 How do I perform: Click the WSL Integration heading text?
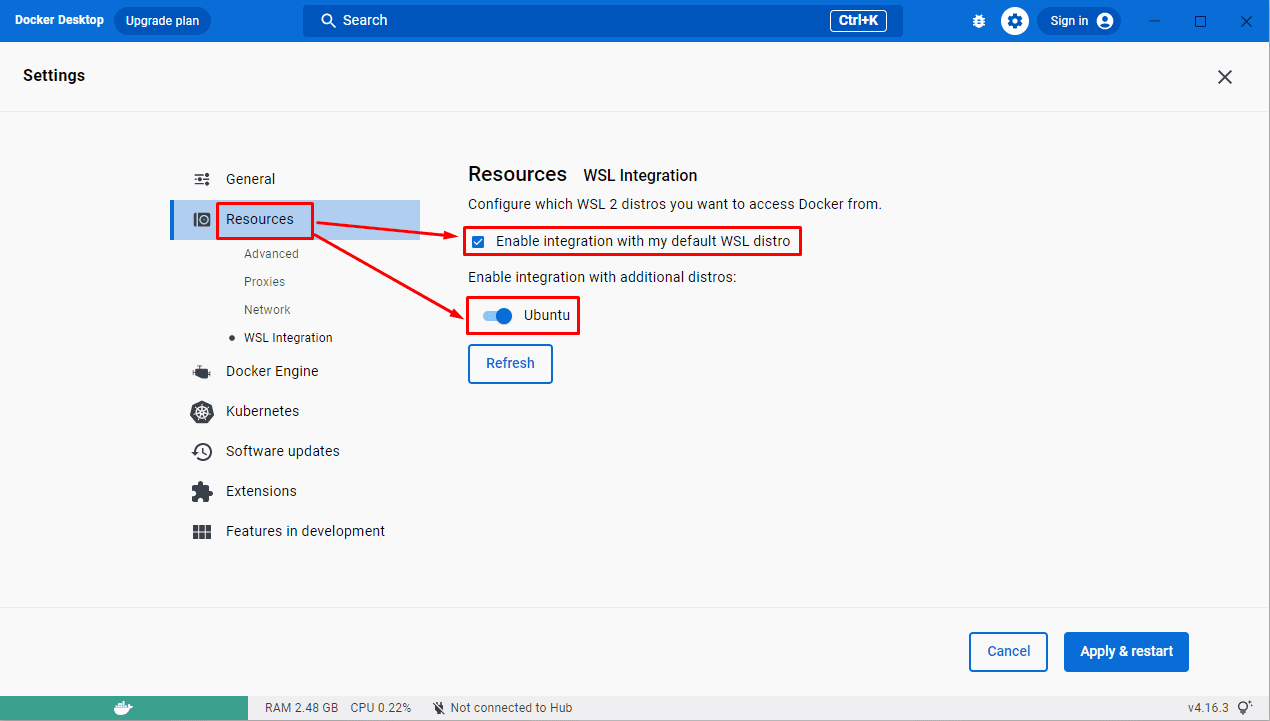[640, 175]
